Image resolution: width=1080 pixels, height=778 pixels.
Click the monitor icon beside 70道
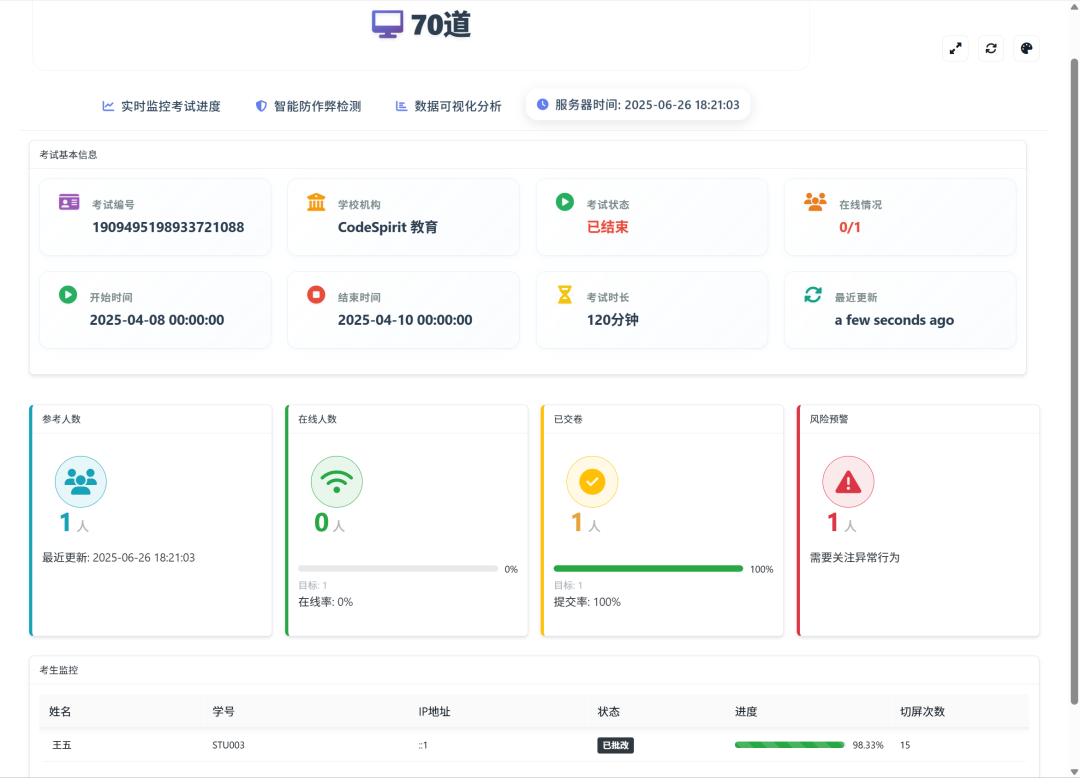pyautogui.click(x=387, y=24)
